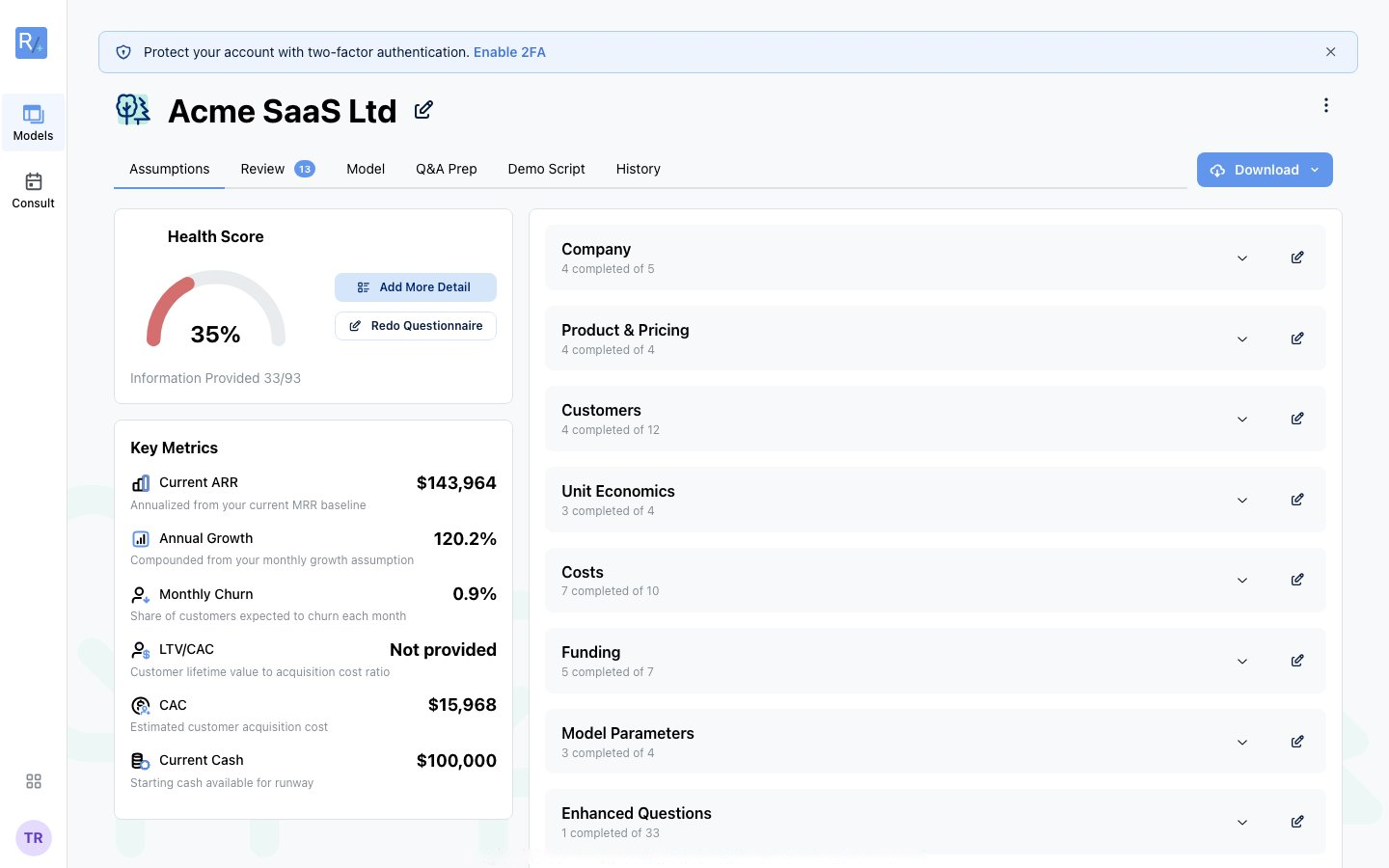
Task: Click the Add More Detail button
Action: click(416, 287)
